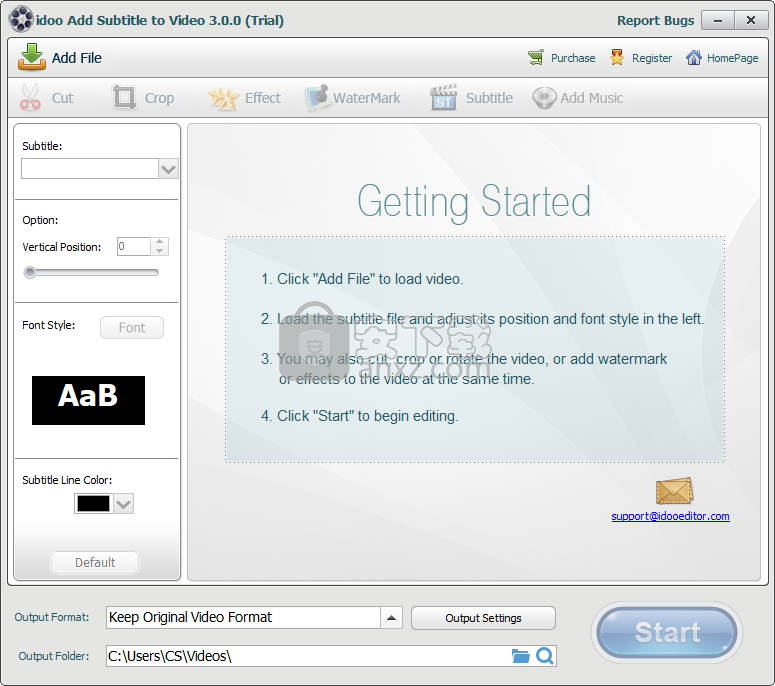Open the support@idooeditor.com link
Viewport: 775px width, 686px height.
click(x=670, y=516)
